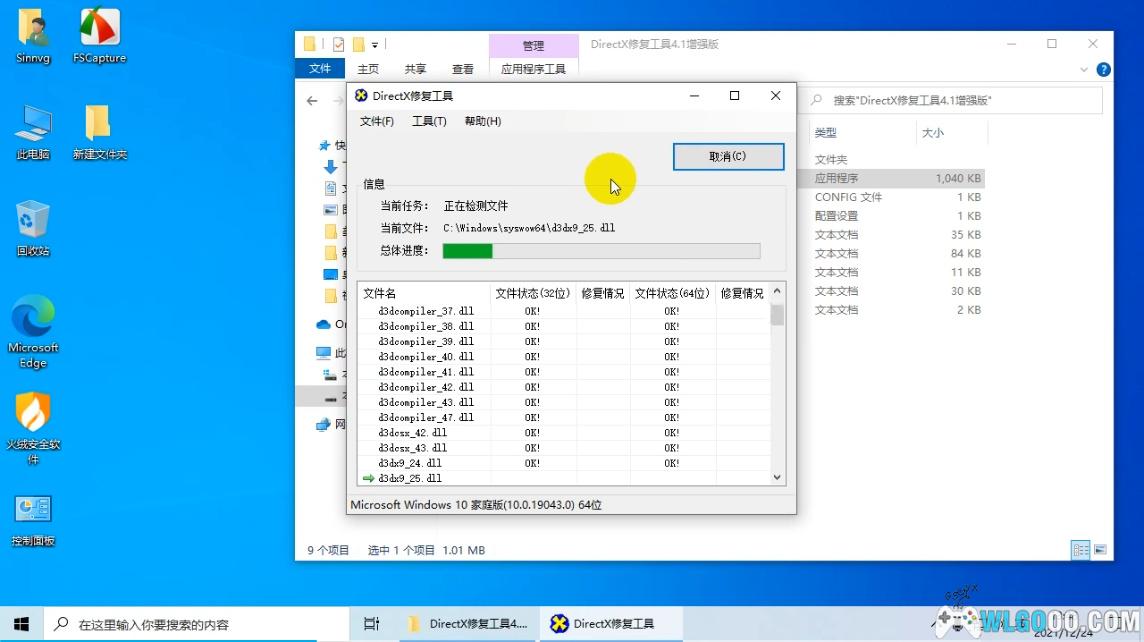Open the quick access toolbar dropdown arrow
This screenshot has height=642, width=1144.
[x=375, y=45]
